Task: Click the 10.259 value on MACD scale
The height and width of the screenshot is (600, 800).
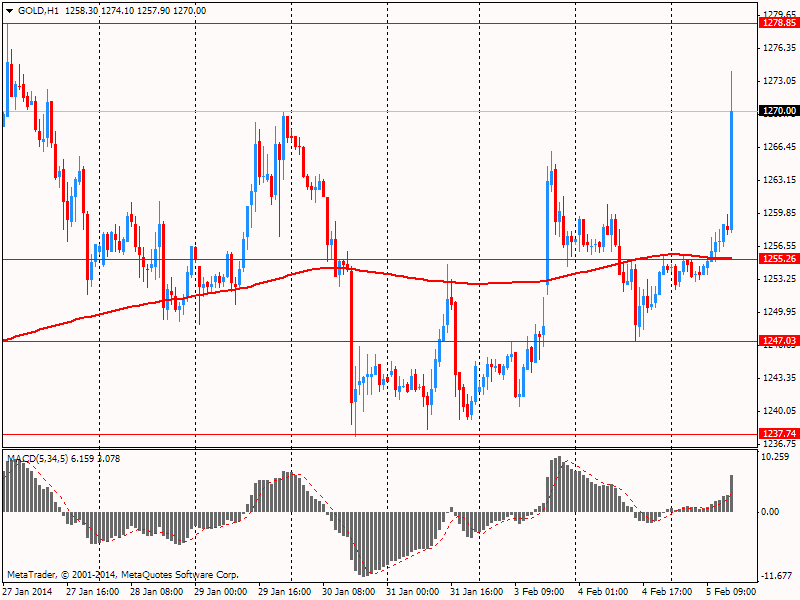Action: pyautogui.click(x=776, y=457)
